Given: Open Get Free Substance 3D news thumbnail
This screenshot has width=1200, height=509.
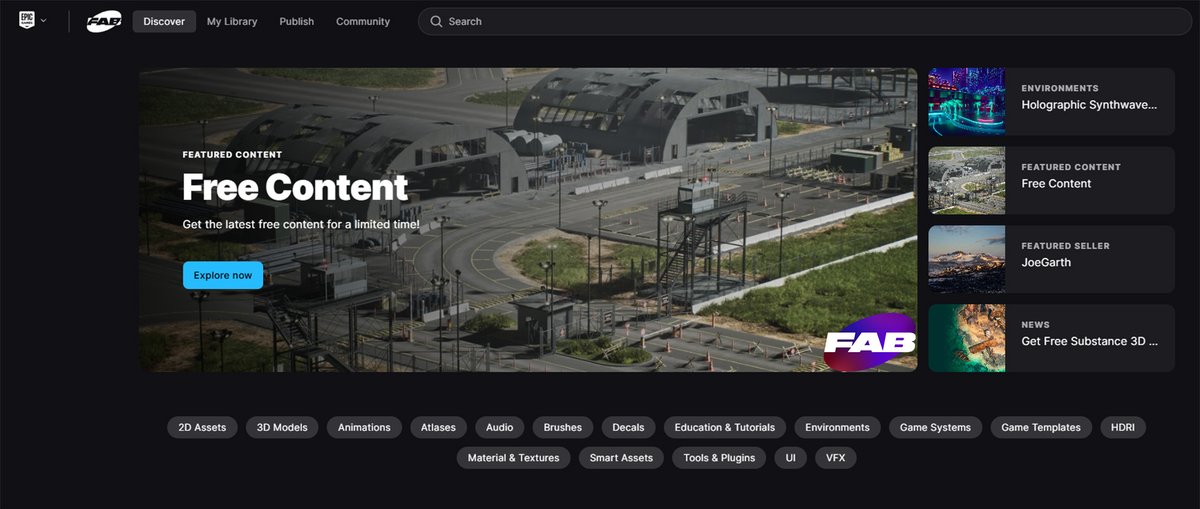Looking at the screenshot, I should pos(967,338).
